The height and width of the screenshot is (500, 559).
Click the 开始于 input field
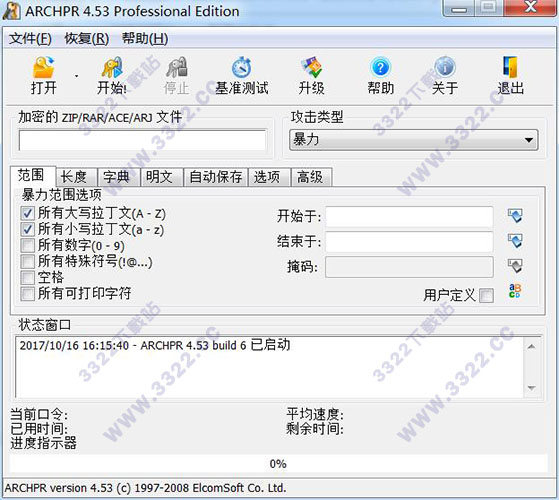pos(409,216)
